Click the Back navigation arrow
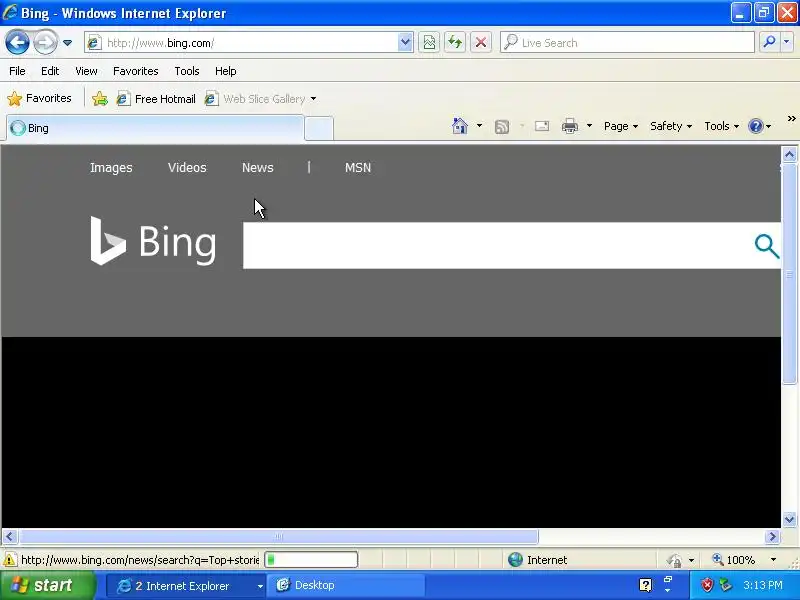Screen dimensions: 800x600 coord(17,42)
